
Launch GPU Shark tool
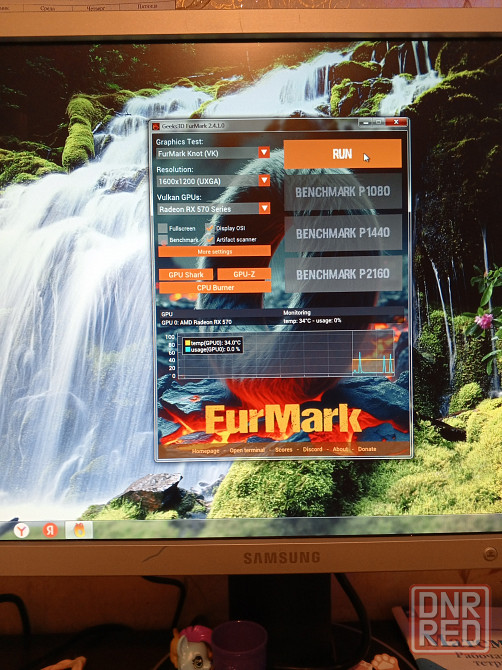[x=186, y=275]
